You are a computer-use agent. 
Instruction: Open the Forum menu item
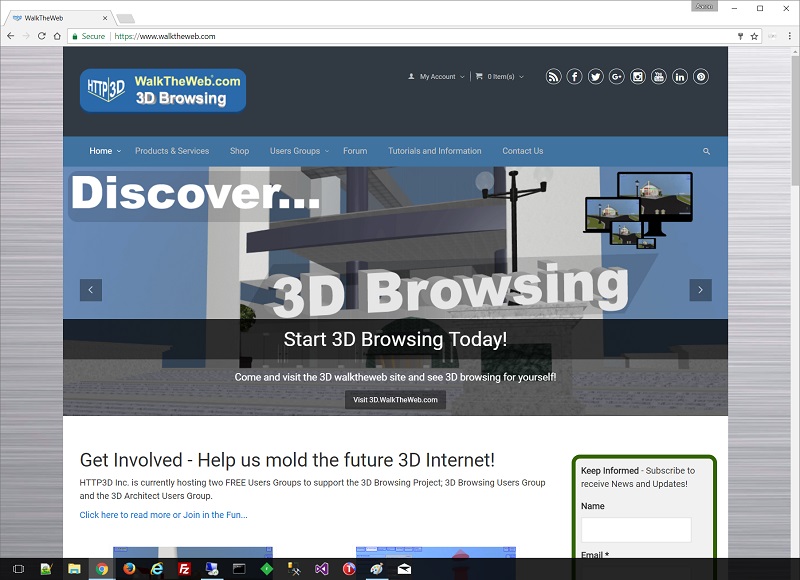(x=355, y=151)
